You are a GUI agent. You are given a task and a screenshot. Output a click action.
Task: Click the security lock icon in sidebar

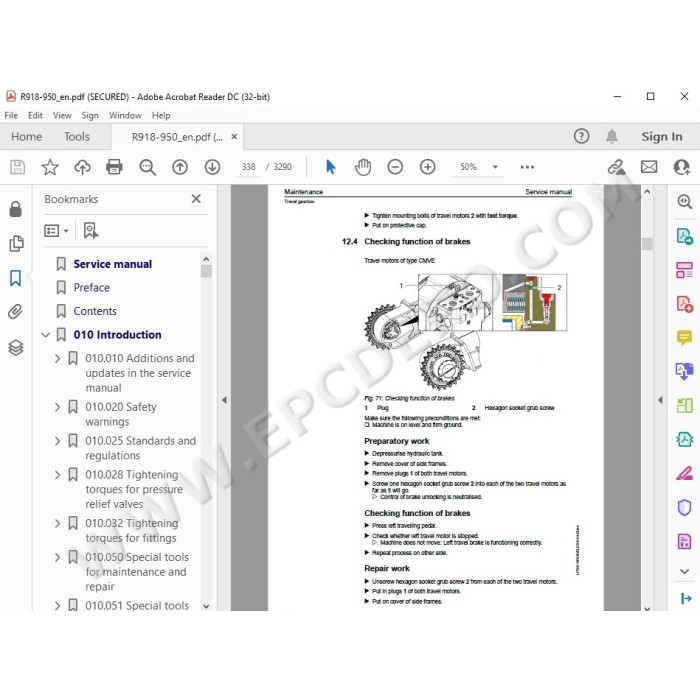click(x=16, y=208)
